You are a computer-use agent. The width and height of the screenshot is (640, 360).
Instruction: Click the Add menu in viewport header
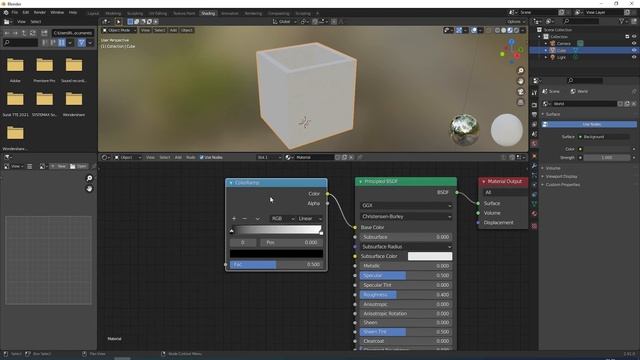point(173,30)
